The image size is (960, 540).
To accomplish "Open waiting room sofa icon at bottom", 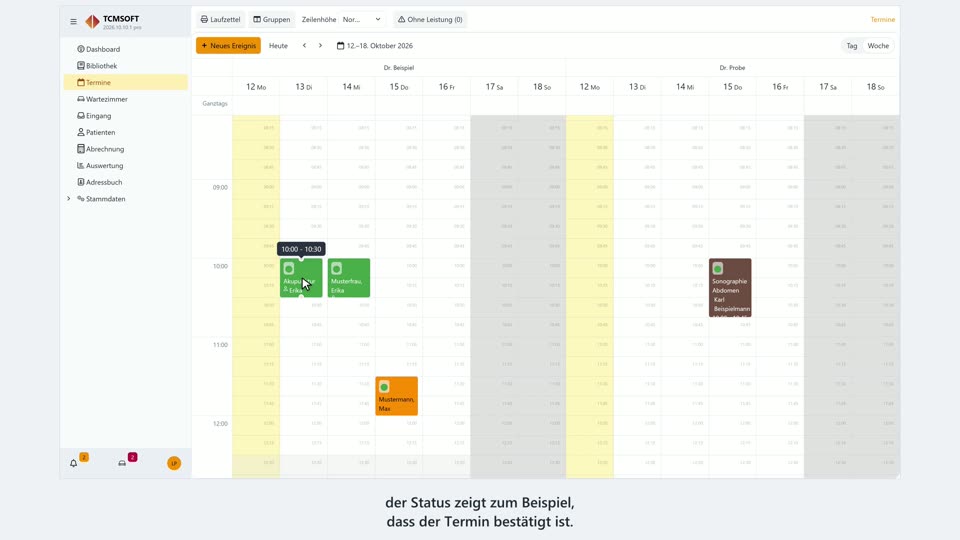I will [122, 463].
